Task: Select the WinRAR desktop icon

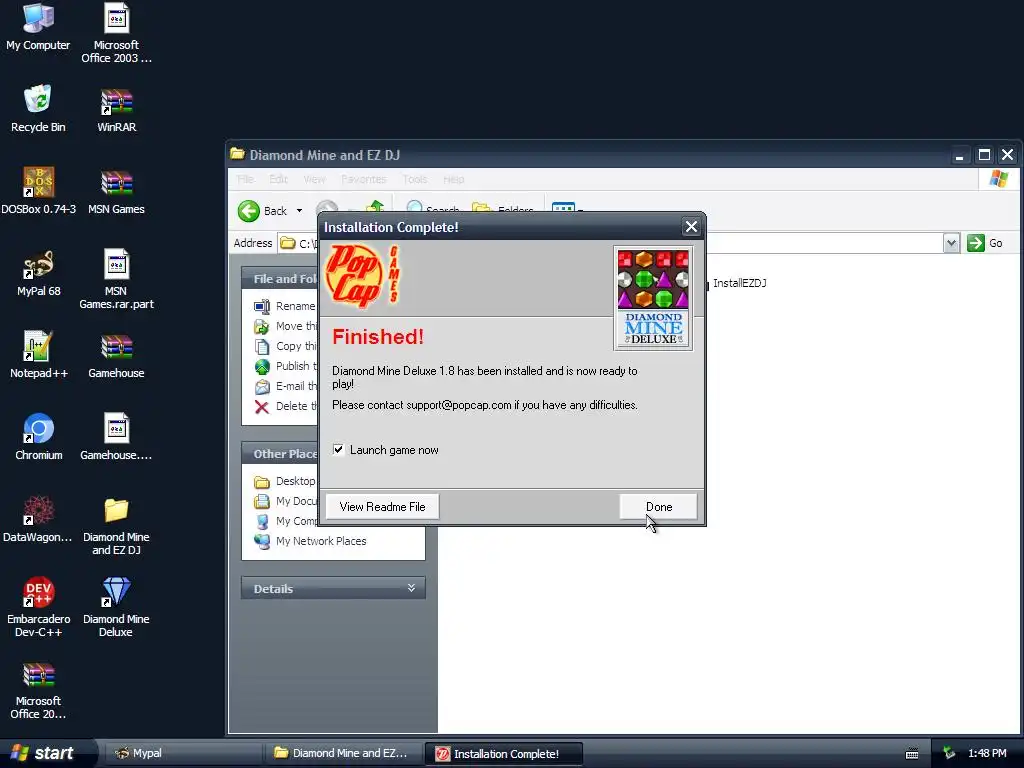Action: [x=116, y=108]
